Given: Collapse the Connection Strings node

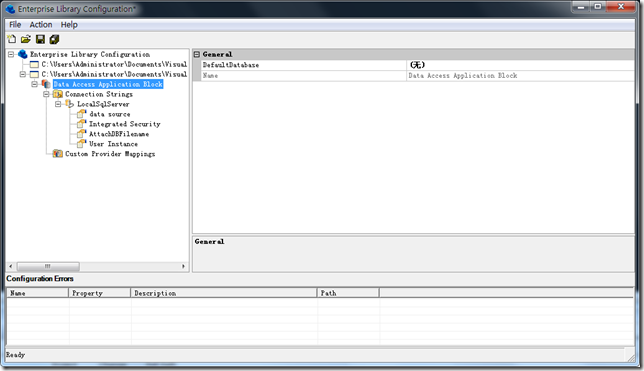Looking at the screenshot, I should pyautogui.click(x=46, y=94).
